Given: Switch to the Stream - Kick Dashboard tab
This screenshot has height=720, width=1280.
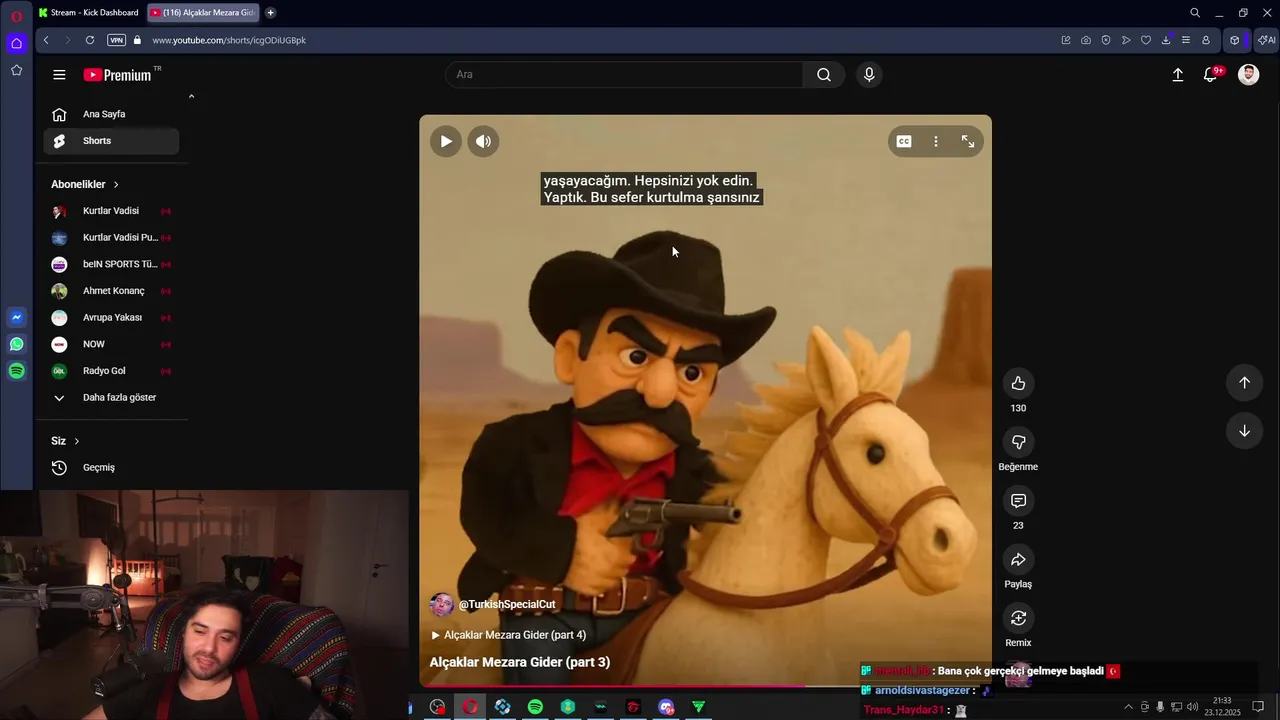Looking at the screenshot, I should coord(88,13).
